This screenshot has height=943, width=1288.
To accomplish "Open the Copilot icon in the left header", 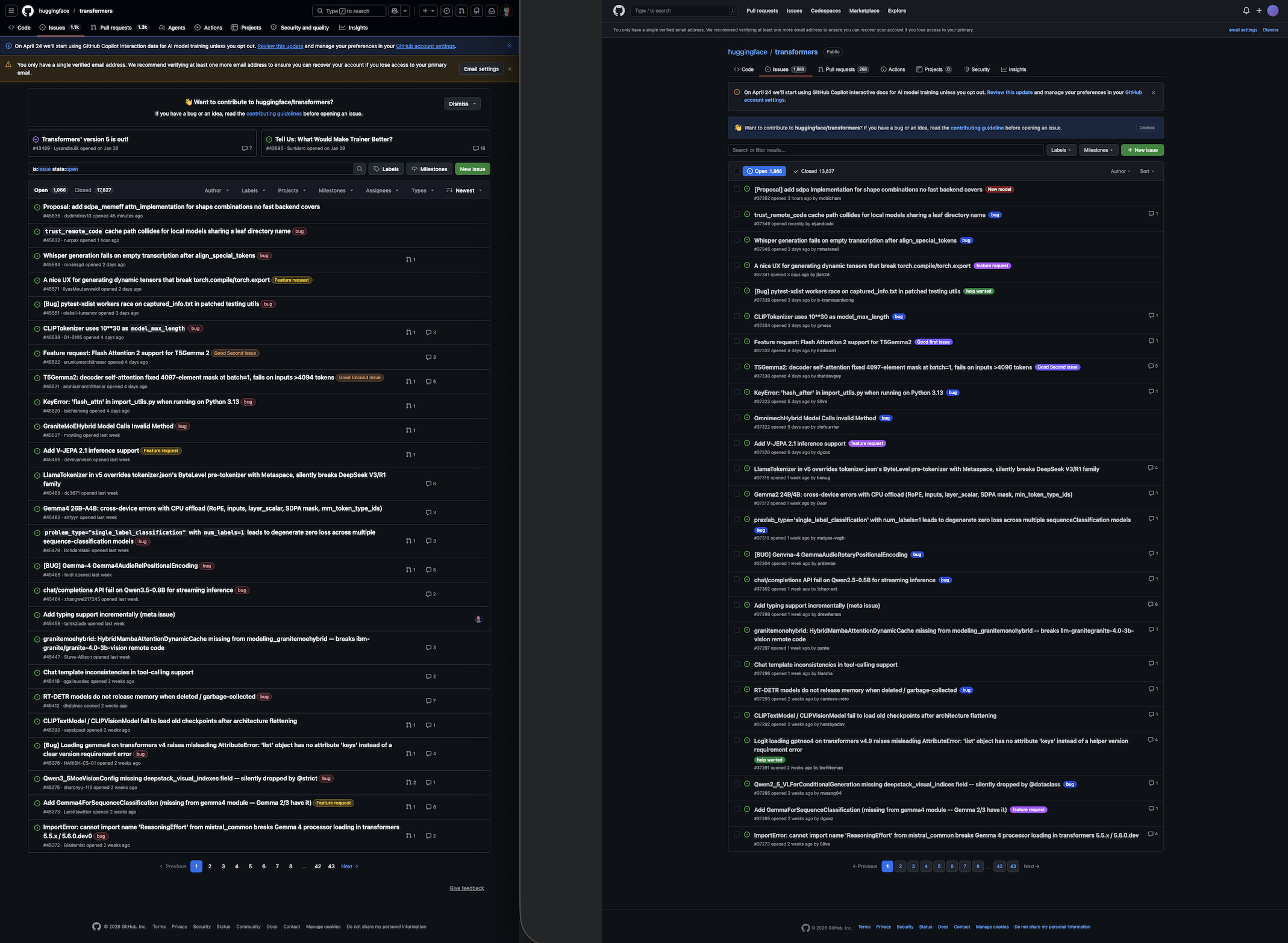I will (395, 11).
